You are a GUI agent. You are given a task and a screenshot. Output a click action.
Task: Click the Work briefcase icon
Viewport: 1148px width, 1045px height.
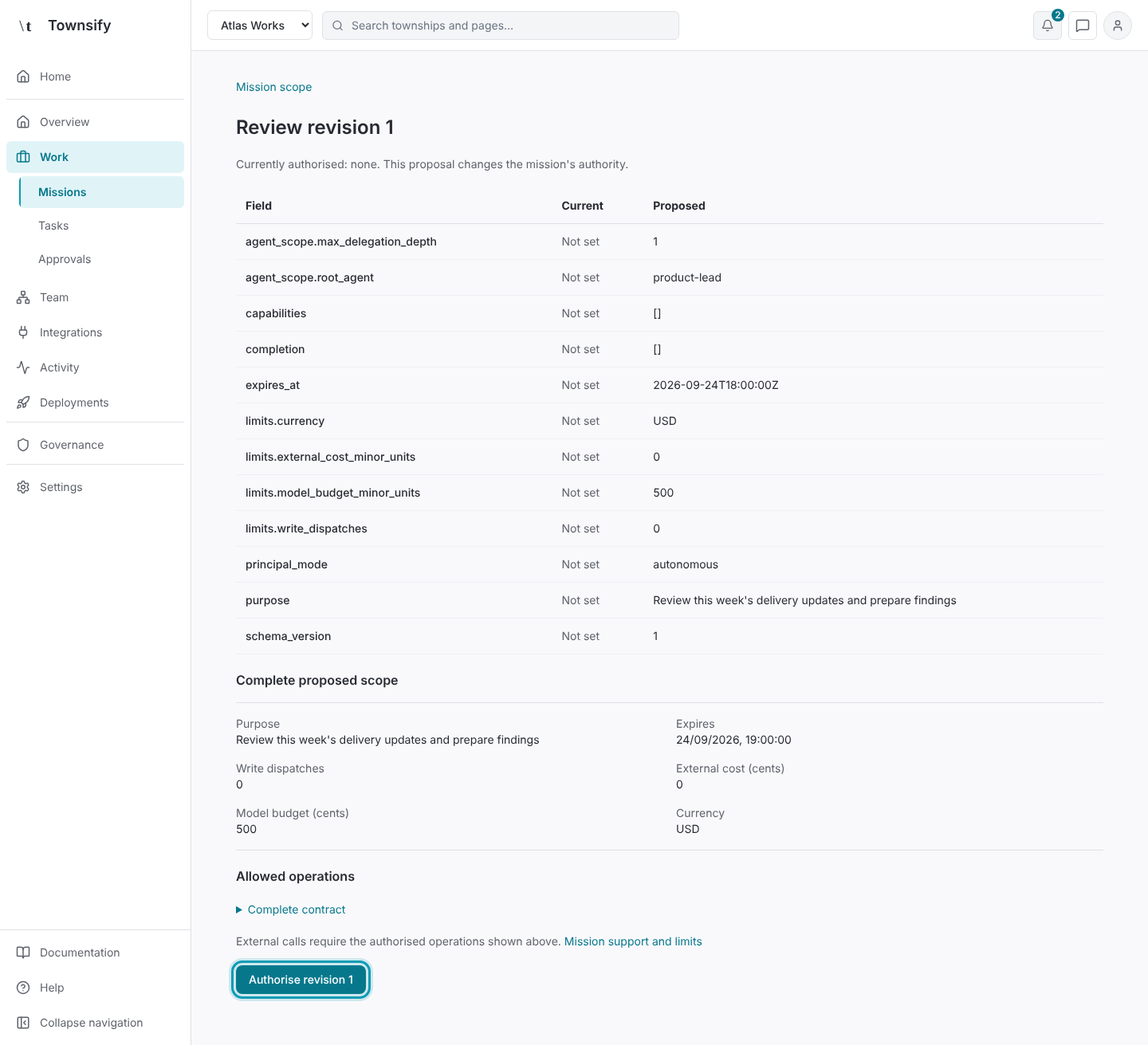pyautogui.click(x=23, y=157)
